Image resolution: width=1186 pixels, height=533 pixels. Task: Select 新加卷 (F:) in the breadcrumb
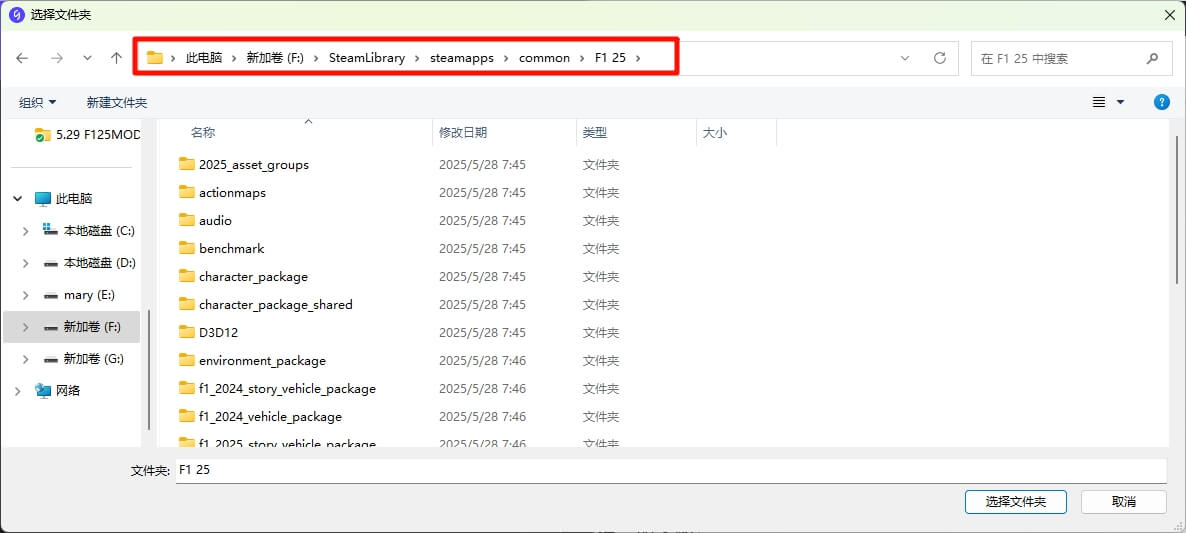[275, 57]
